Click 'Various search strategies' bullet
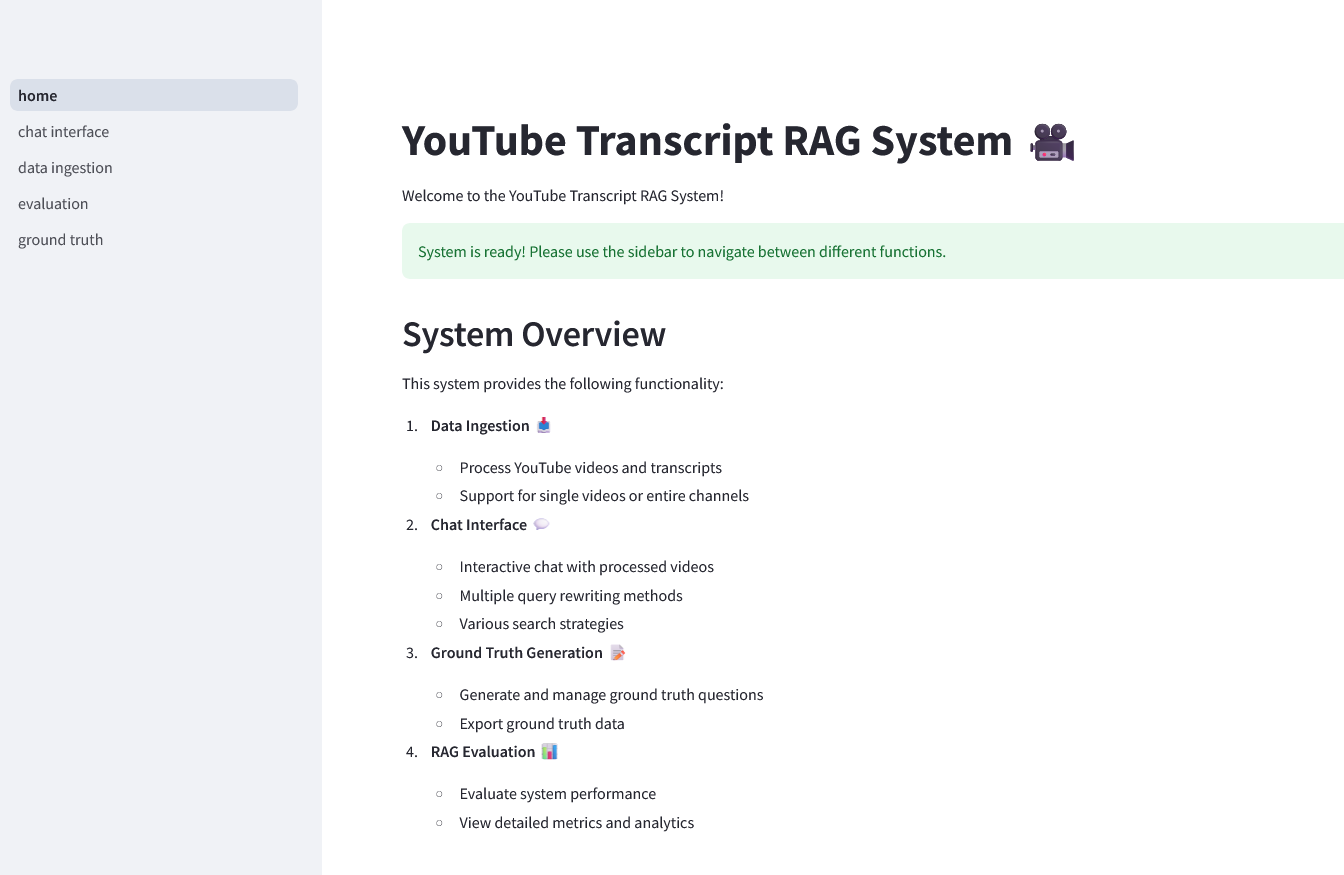Viewport: 1344px width, 875px height. tap(542, 623)
